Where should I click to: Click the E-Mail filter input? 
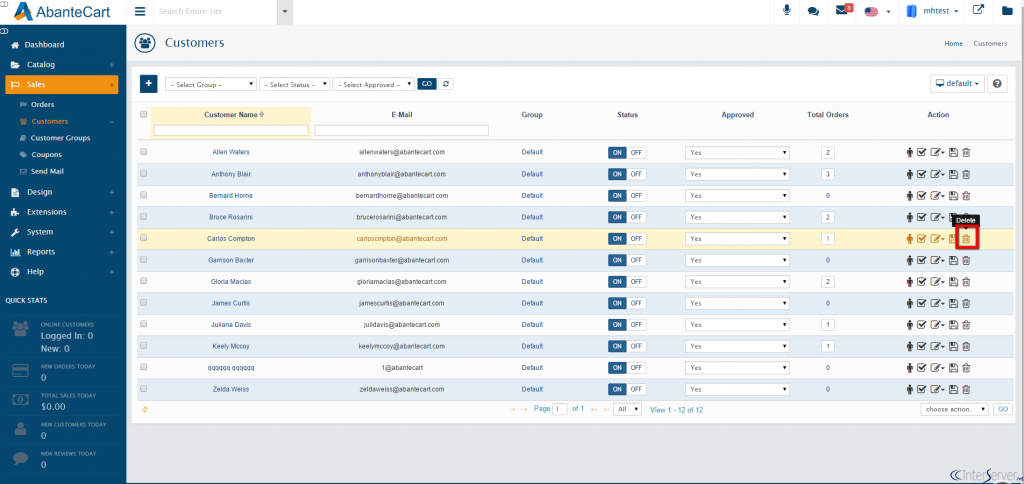(402, 131)
